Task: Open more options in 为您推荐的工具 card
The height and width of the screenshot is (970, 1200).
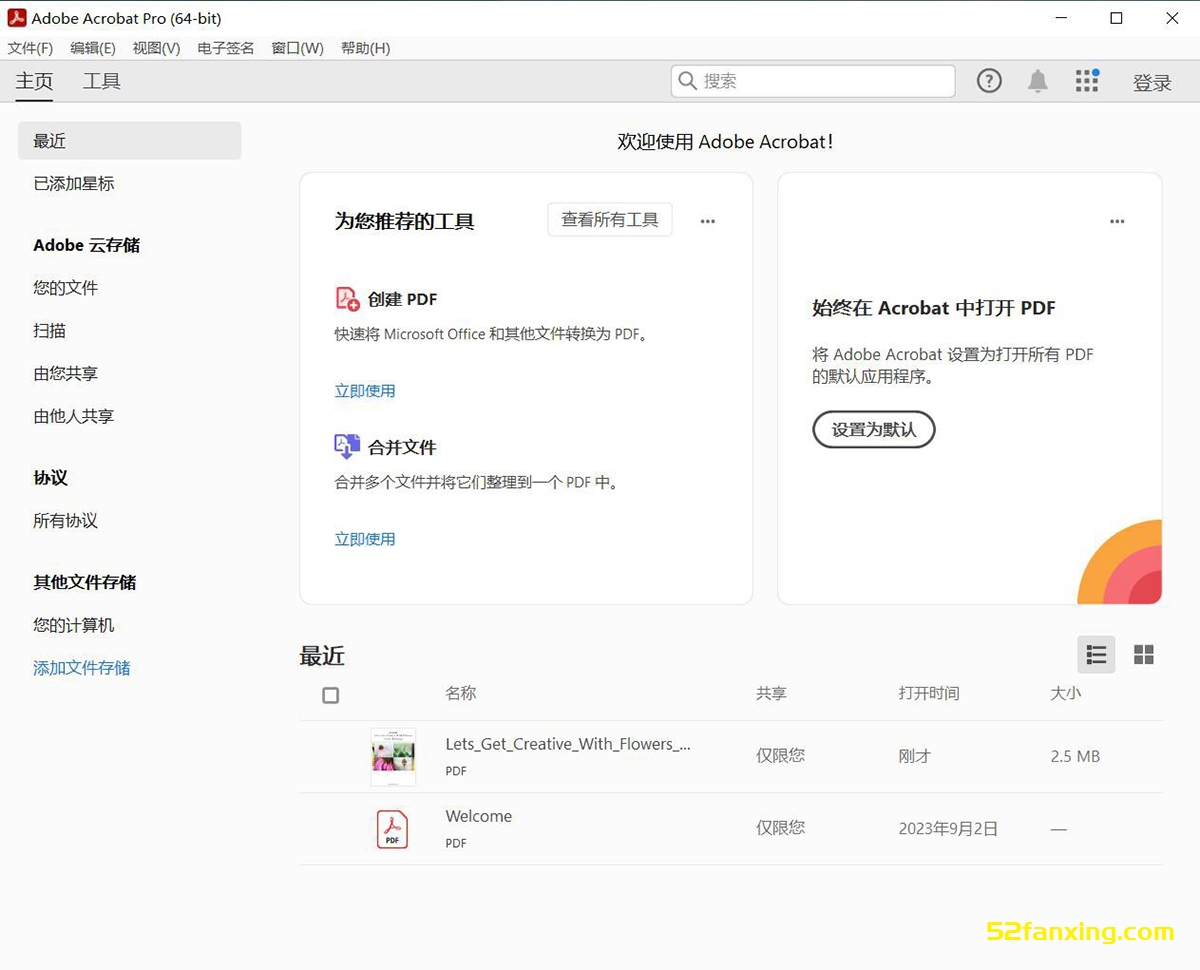Action: point(708,222)
